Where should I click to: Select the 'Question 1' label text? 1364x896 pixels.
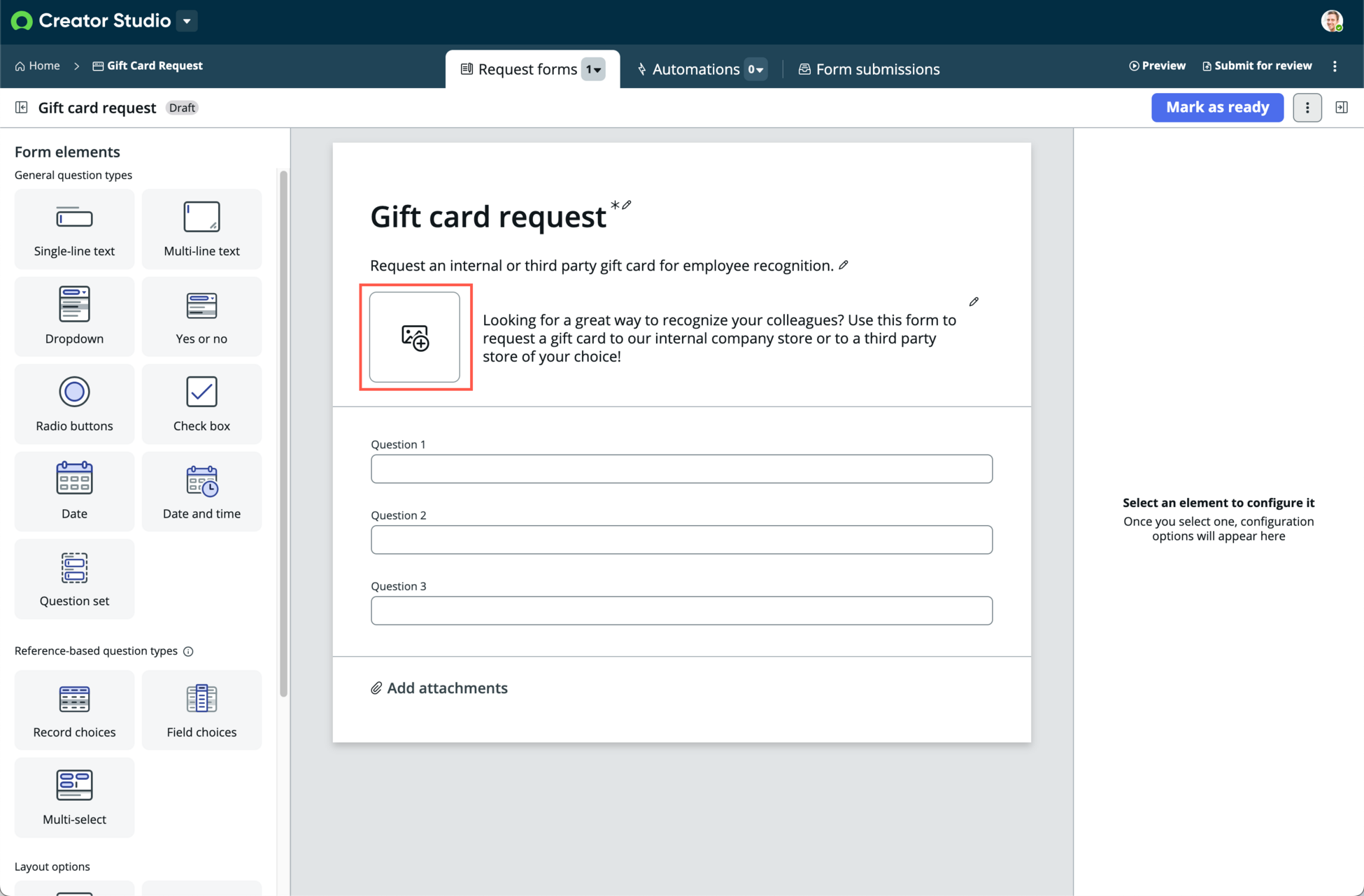[398, 444]
